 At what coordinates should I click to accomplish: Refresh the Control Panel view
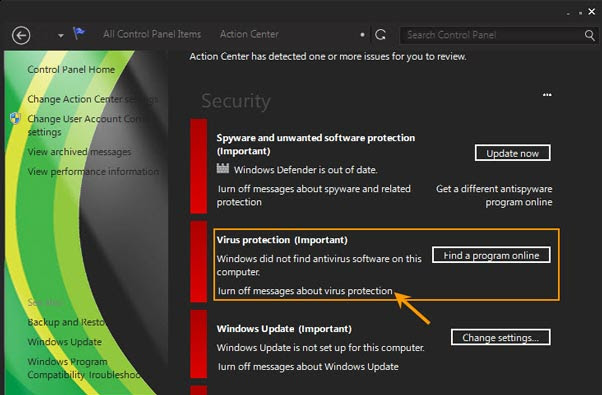(x=380, y=35)
